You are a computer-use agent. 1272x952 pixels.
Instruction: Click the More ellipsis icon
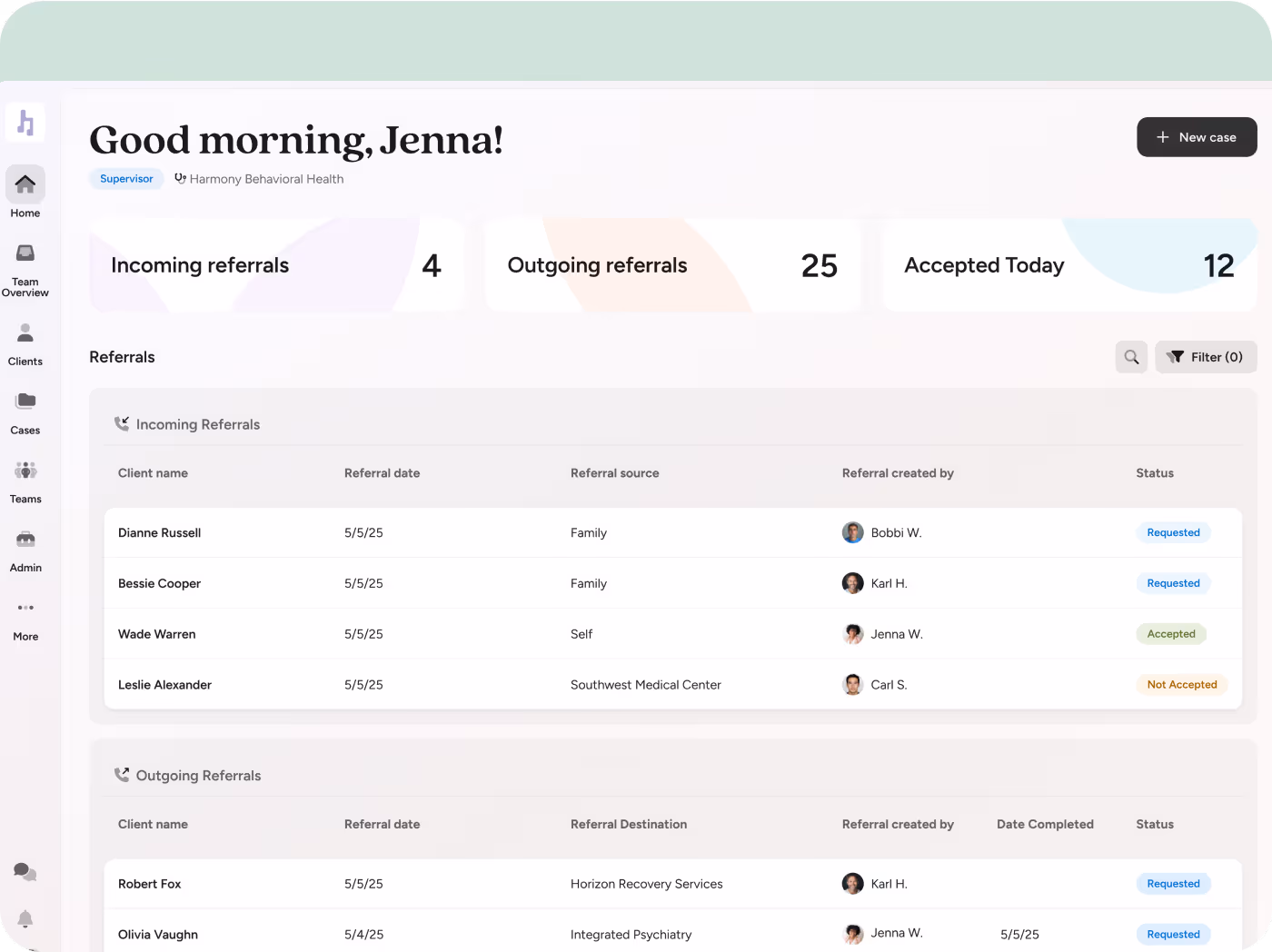25,608
